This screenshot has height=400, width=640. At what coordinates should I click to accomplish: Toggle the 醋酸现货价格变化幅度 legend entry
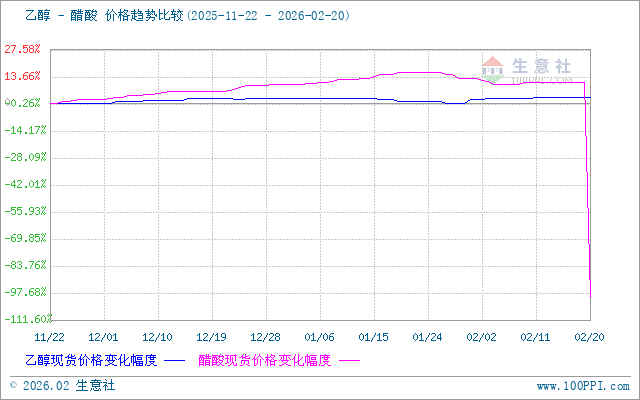tap(265, 360)
